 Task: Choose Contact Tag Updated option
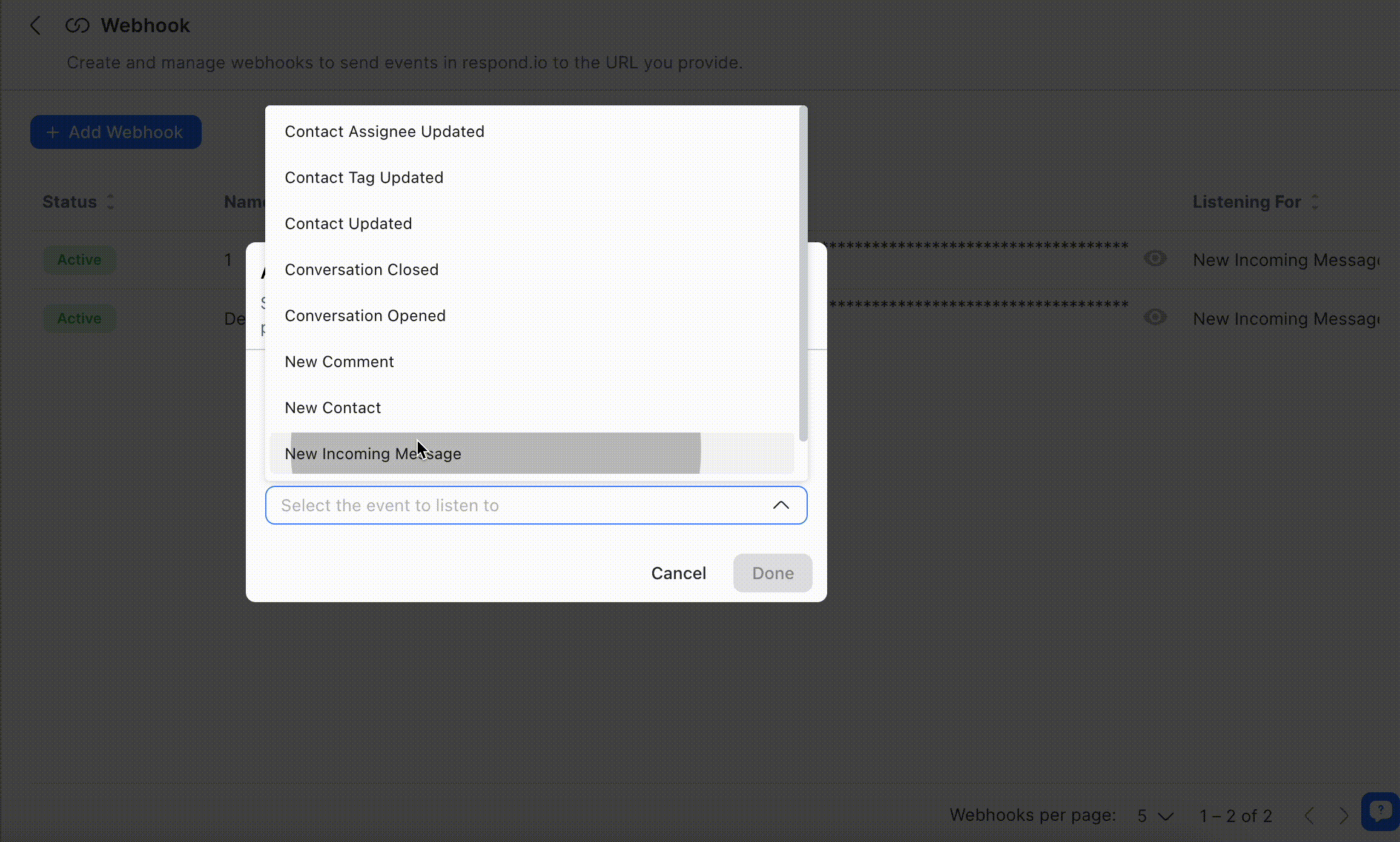[364, 177]
